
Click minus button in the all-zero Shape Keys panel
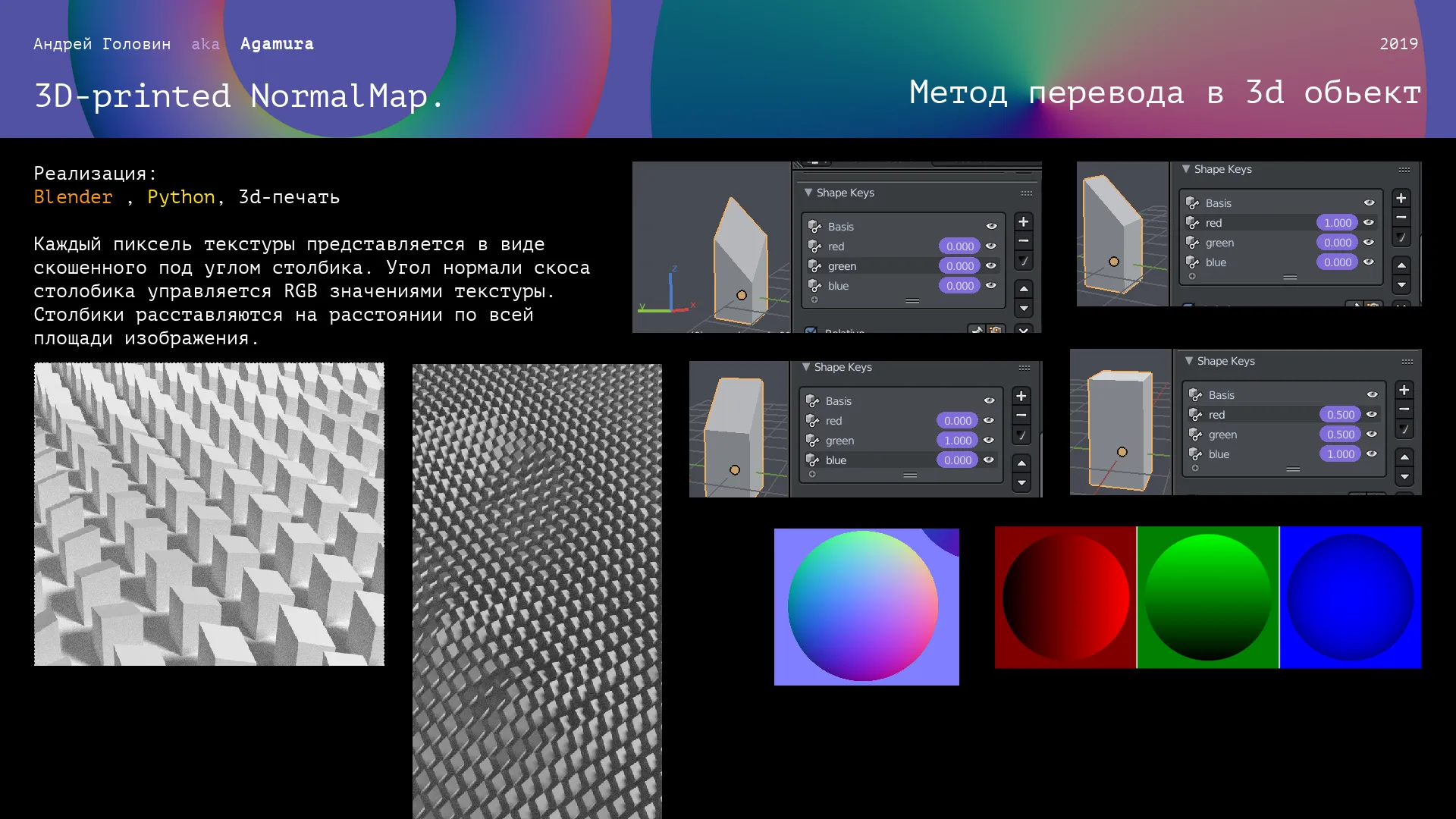[x=1023, y=242]
